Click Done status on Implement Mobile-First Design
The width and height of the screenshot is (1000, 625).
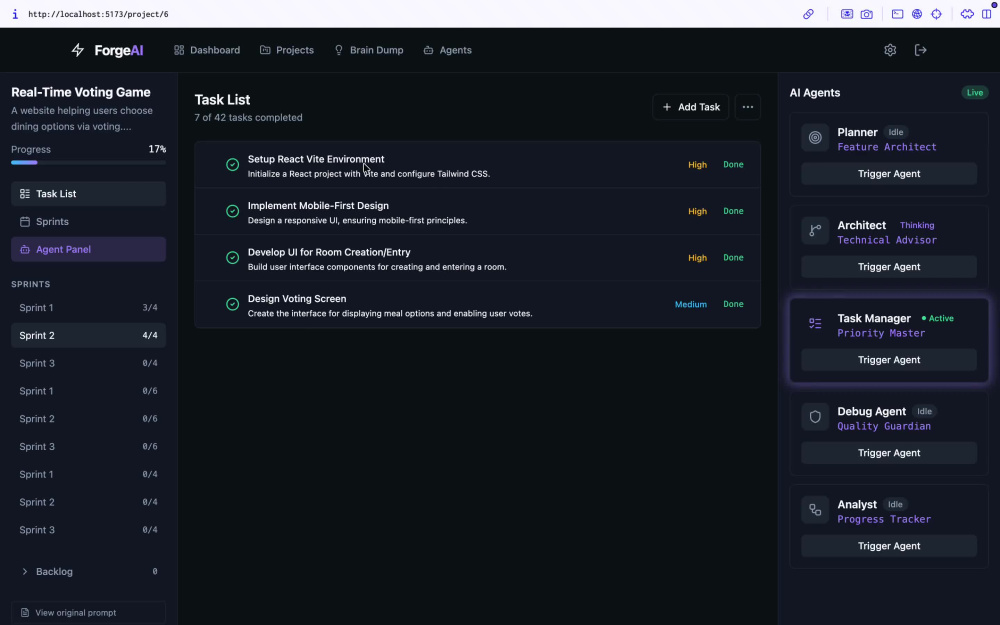[x=733, y=211]
